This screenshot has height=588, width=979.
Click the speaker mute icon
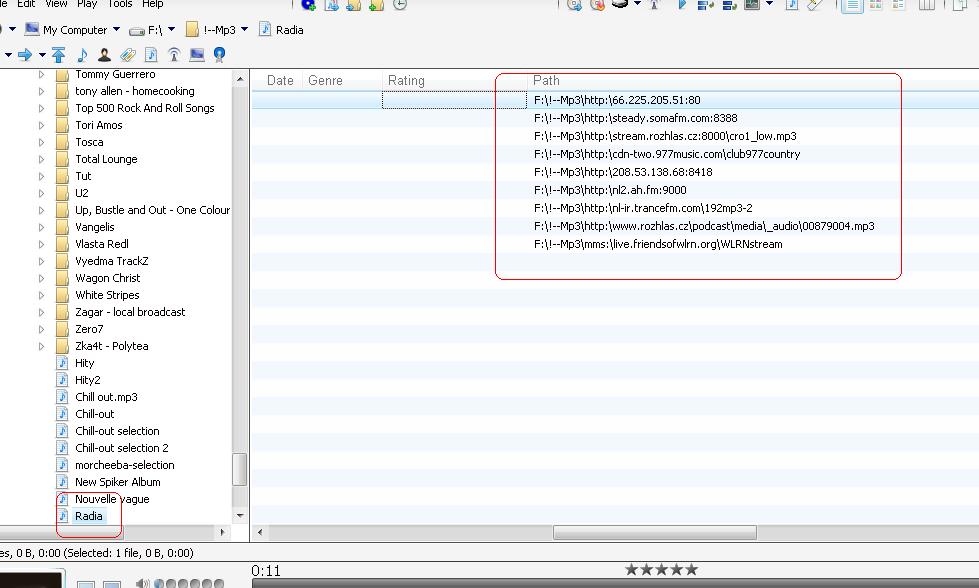[x=143, y=583]
